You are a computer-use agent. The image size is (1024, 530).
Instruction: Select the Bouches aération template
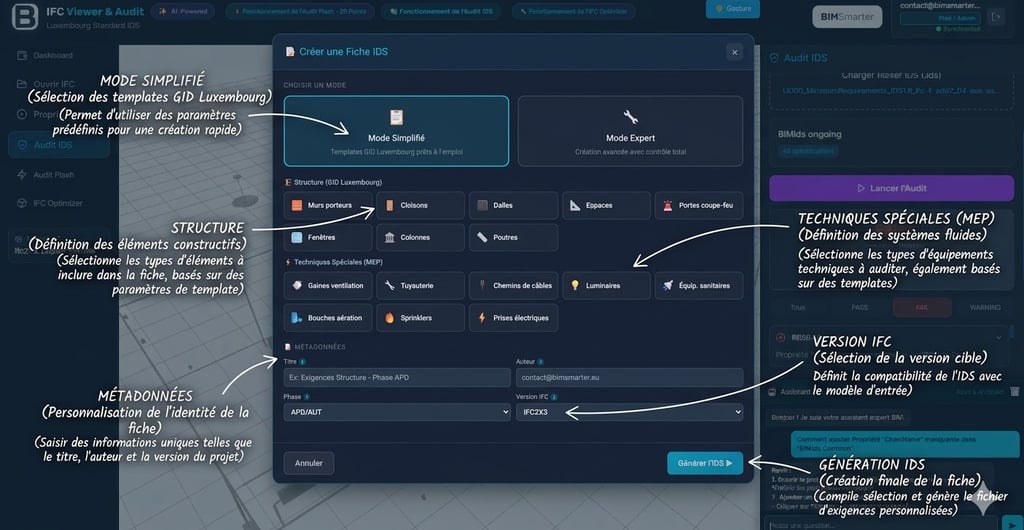328,318
